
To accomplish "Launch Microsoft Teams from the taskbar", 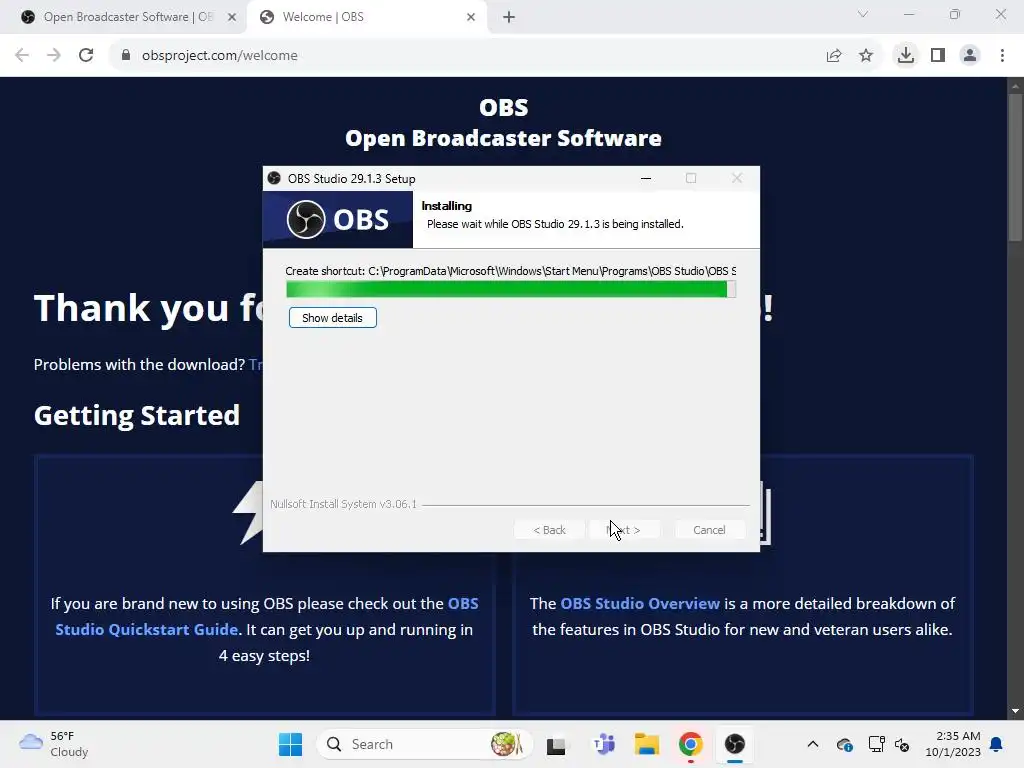I will (x=604, y=744).
